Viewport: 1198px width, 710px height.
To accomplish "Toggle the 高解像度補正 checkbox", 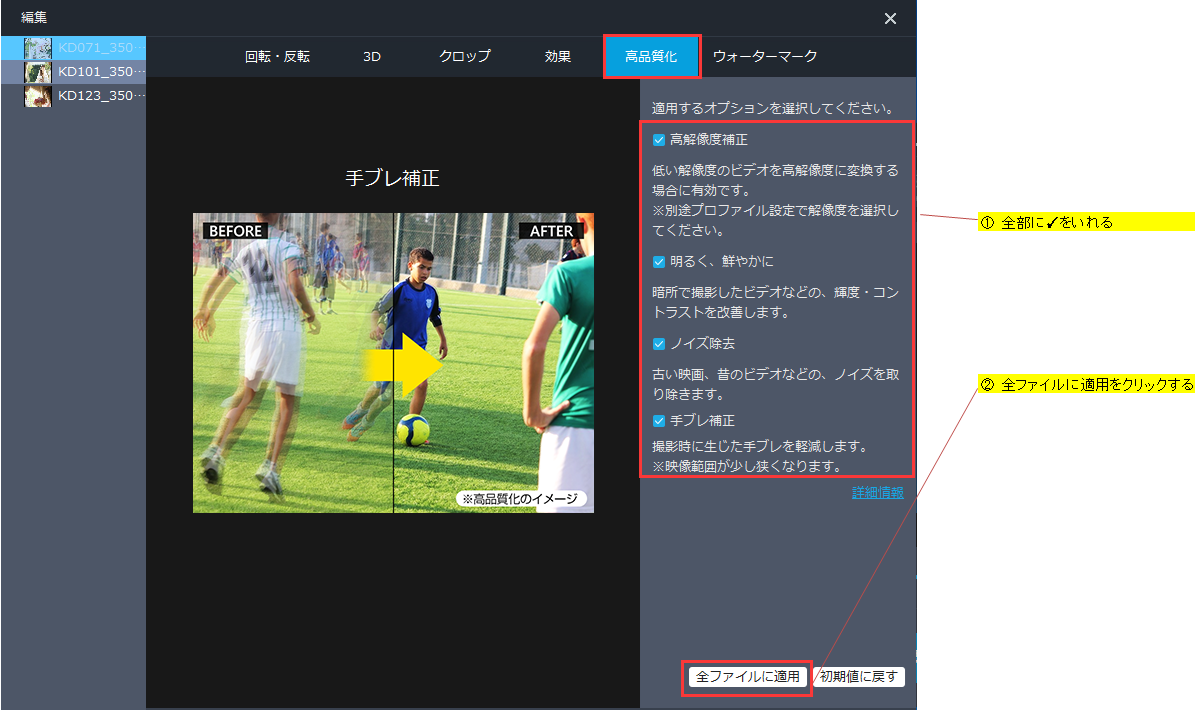I will coord(659,140).
